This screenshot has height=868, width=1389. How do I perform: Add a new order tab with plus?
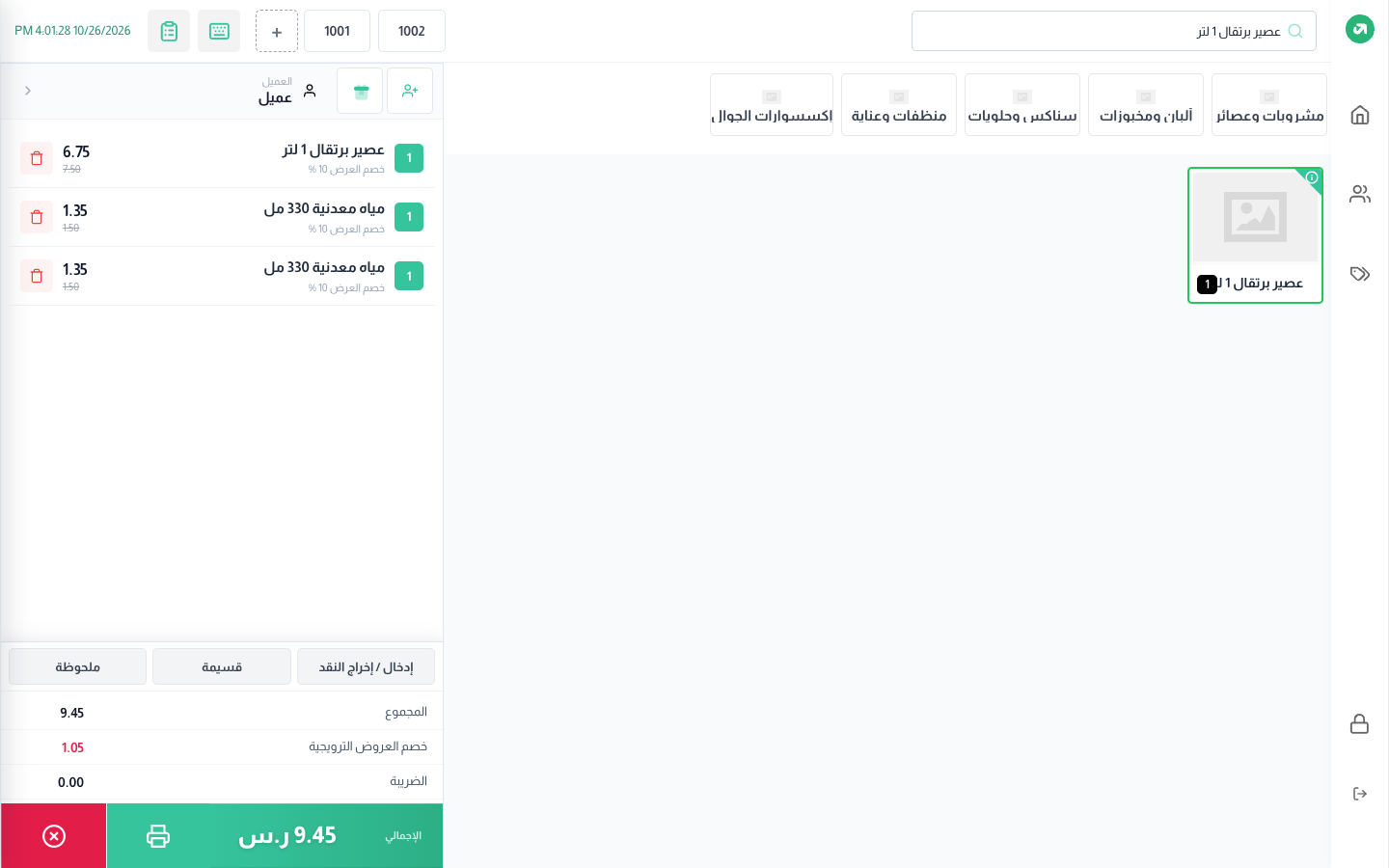click(277, 31)
